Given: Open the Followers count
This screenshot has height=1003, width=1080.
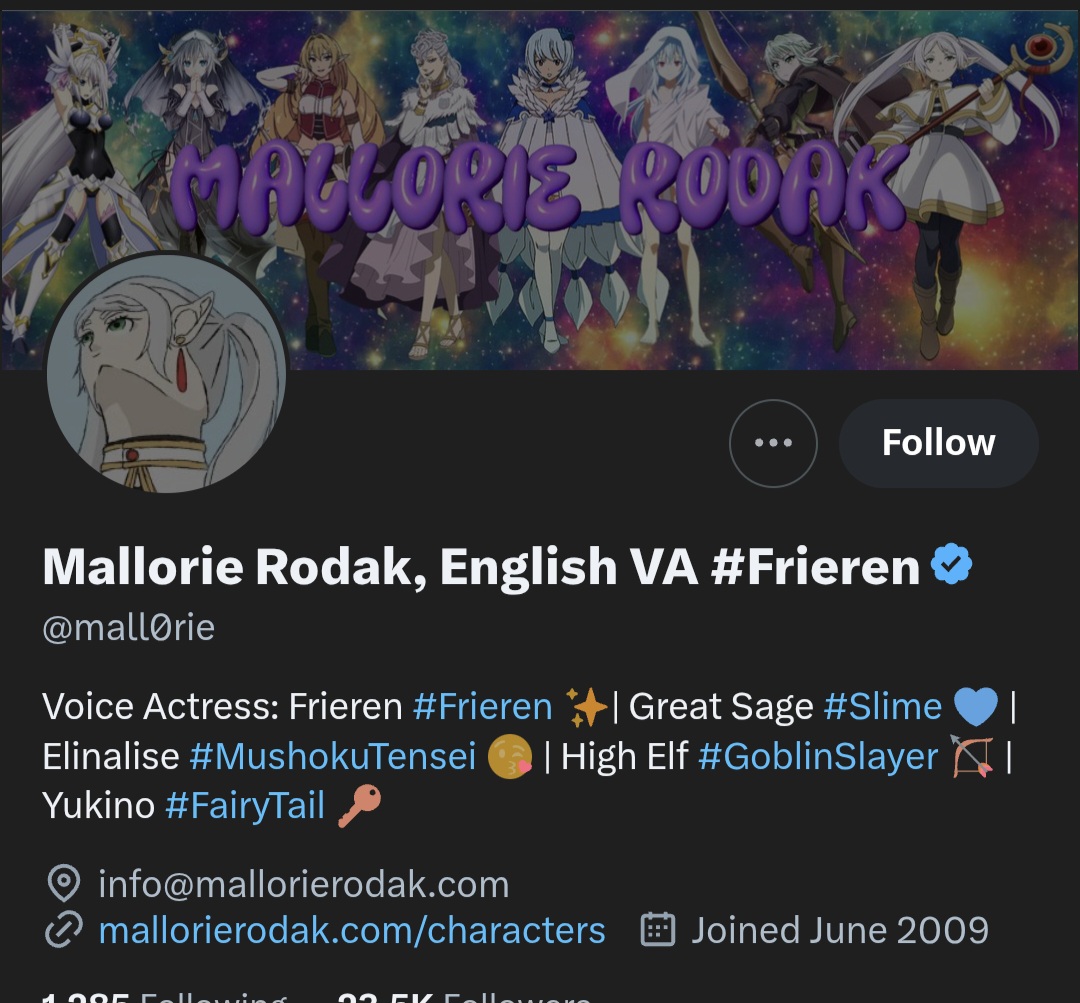Looking at the screenshot, I should tap(464, 997).
